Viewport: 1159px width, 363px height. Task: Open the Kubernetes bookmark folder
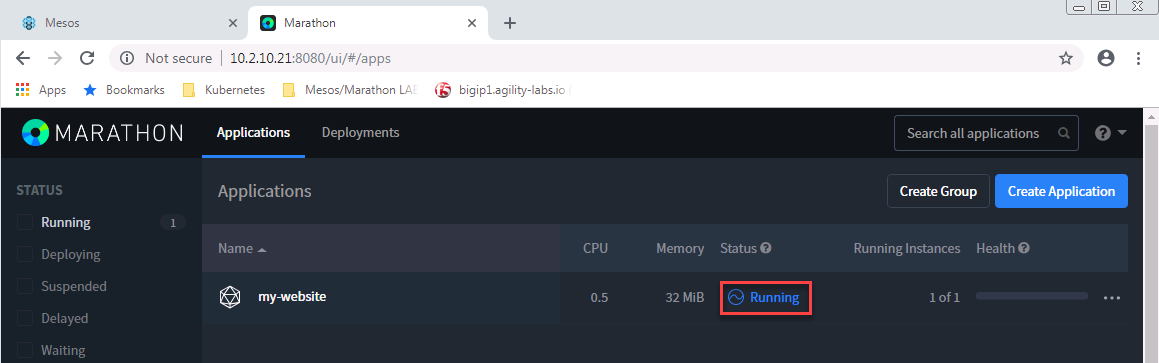223,90
